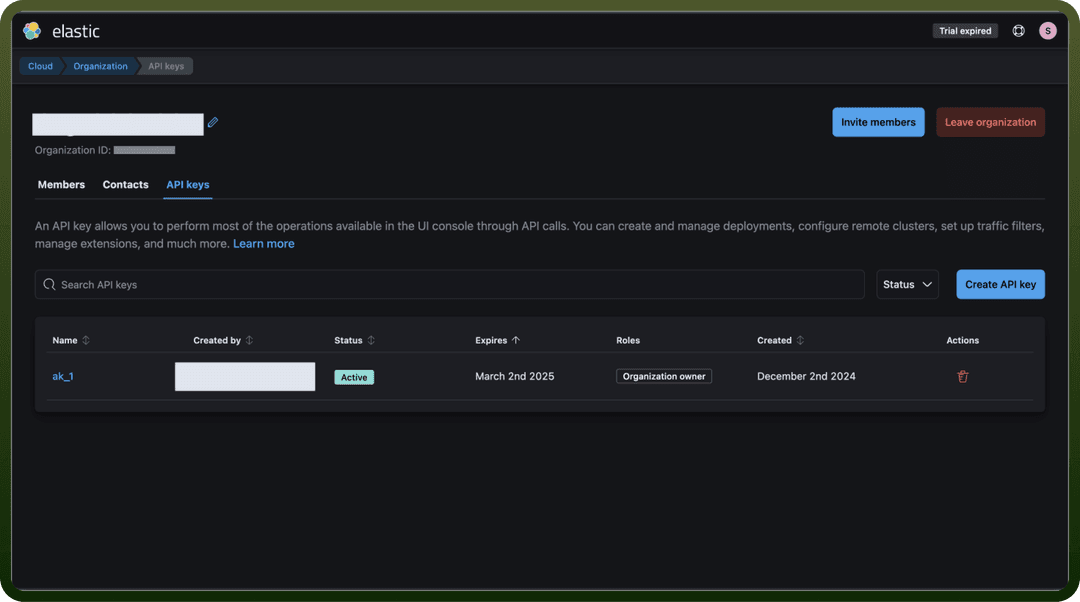Sort by Status column arrows
Image resolution: width=1080 pixels, height=602 pixels.
tap(371, 340)
